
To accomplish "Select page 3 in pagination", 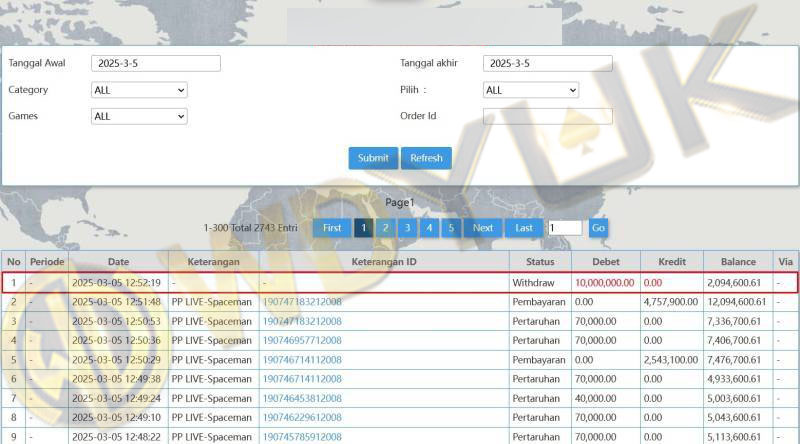I will click(407, 228).
